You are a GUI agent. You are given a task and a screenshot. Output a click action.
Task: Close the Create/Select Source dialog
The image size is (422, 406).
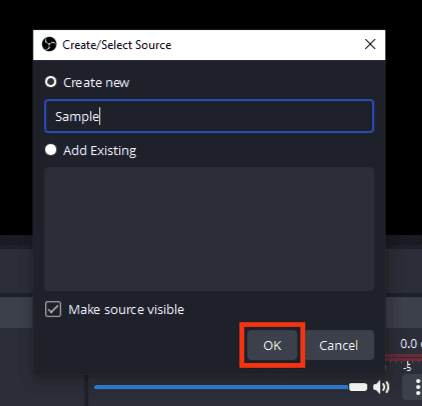[x=370, y=44]
